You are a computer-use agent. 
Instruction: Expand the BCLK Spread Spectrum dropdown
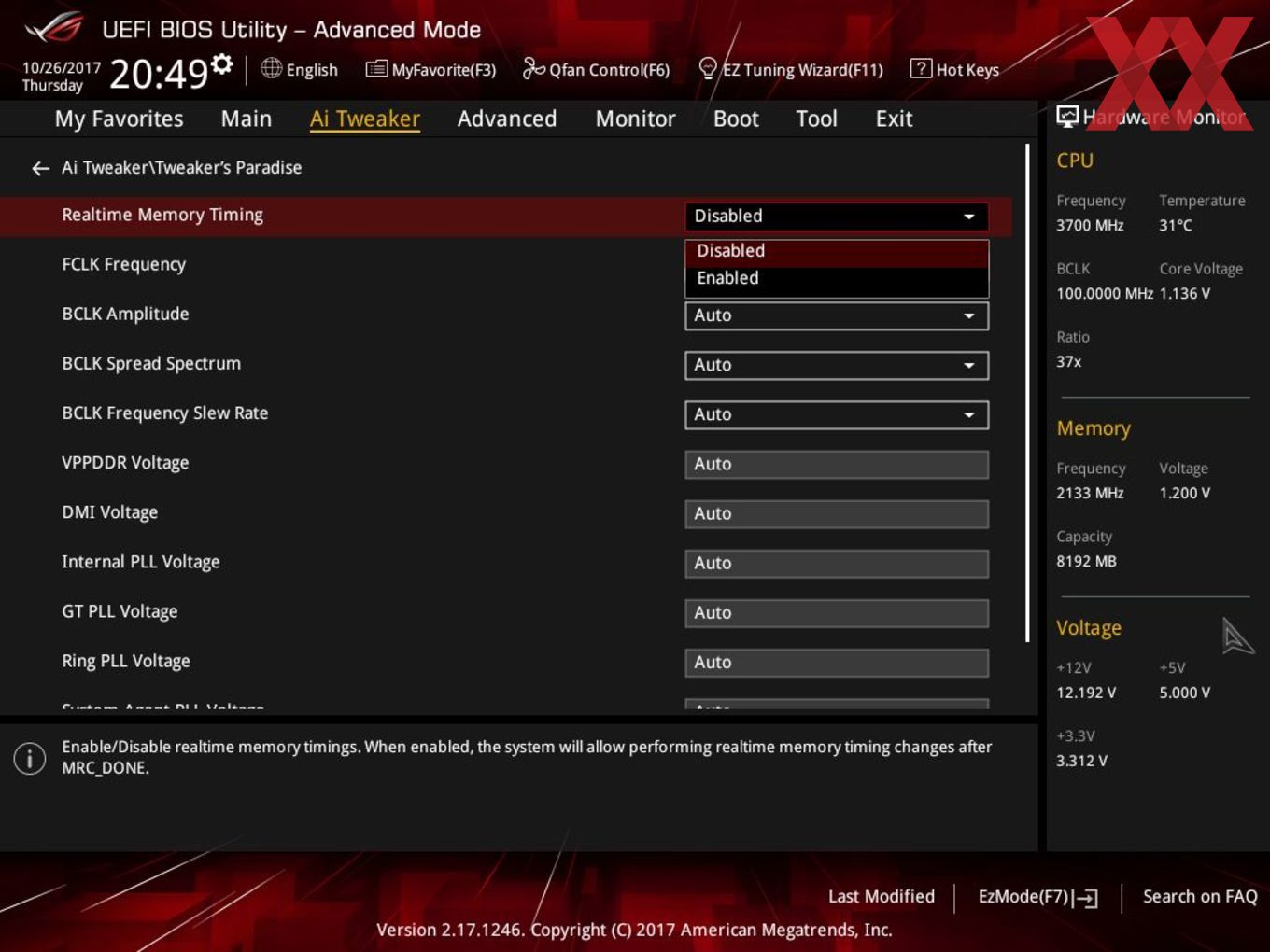pos(837,365)
